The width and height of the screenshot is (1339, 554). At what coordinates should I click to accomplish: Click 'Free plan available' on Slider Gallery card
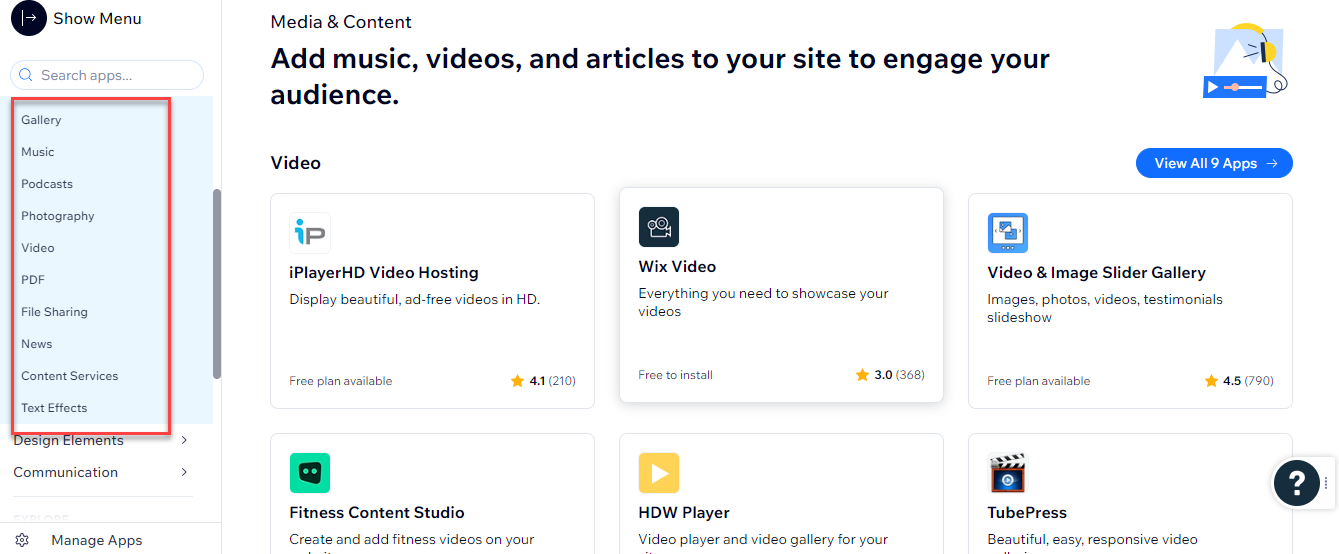point(1039,381)
